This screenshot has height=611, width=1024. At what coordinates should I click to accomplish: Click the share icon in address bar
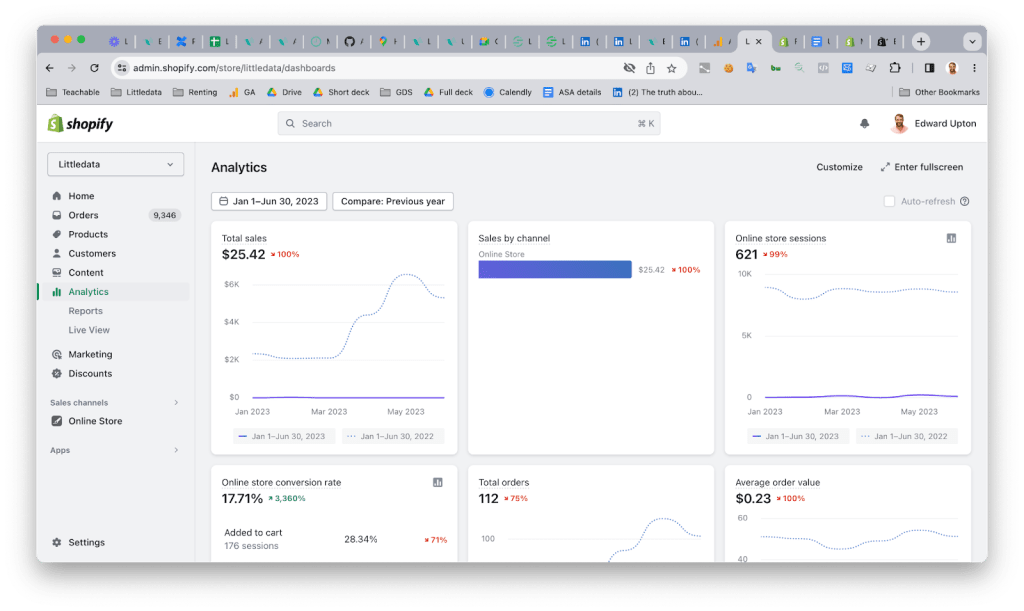[x=650, y=68]
